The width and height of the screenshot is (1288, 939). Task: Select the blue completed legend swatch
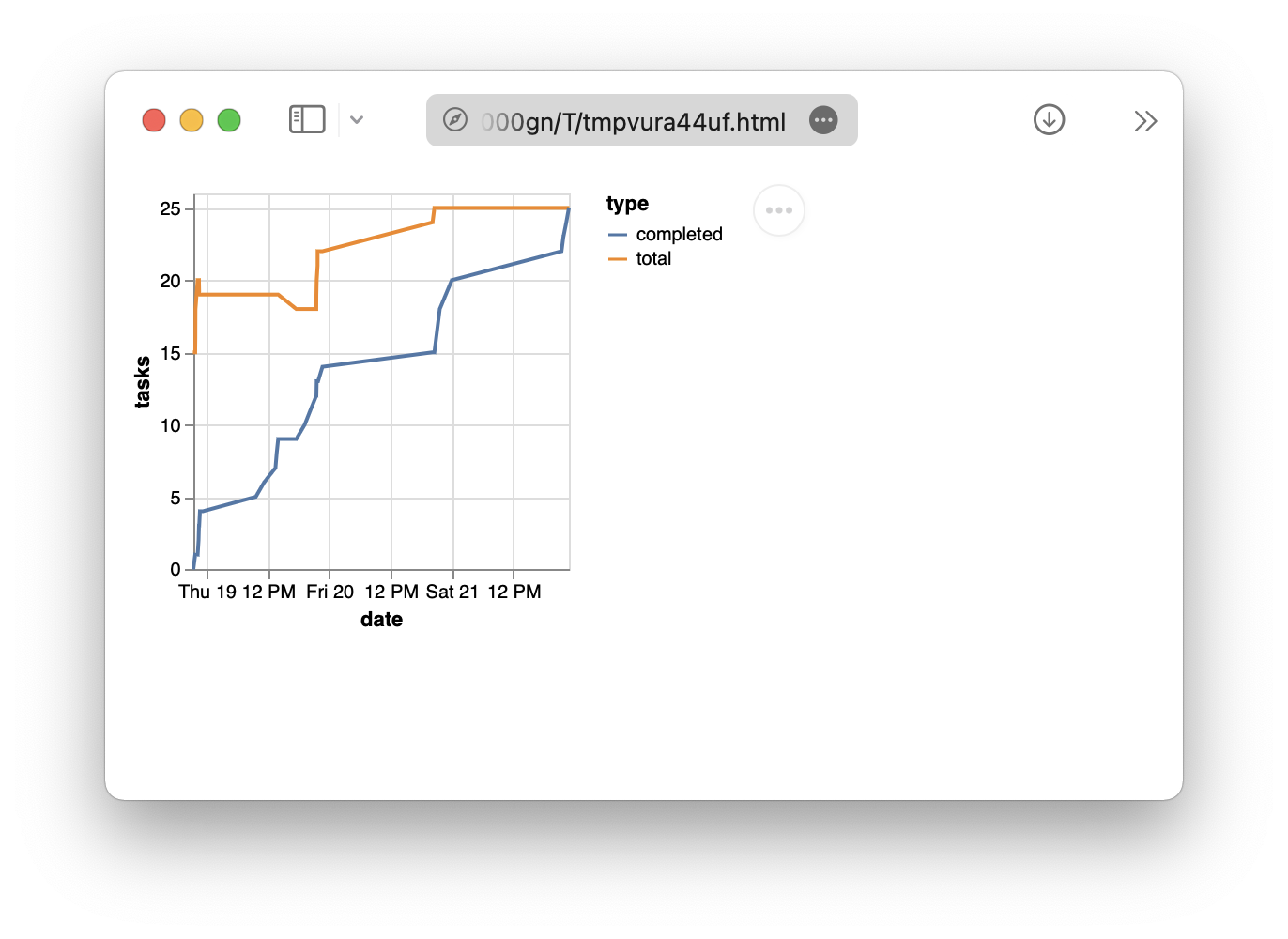pyautogui.click(x=618, y=235)
